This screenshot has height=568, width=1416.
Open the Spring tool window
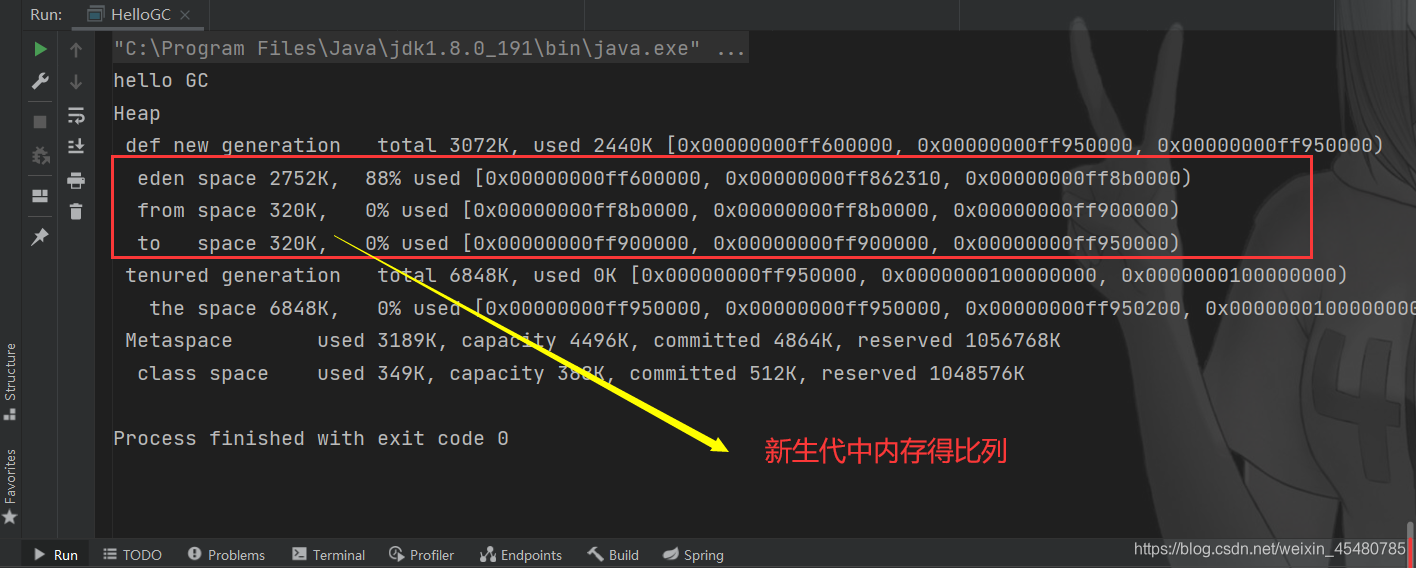click(691, 554)
